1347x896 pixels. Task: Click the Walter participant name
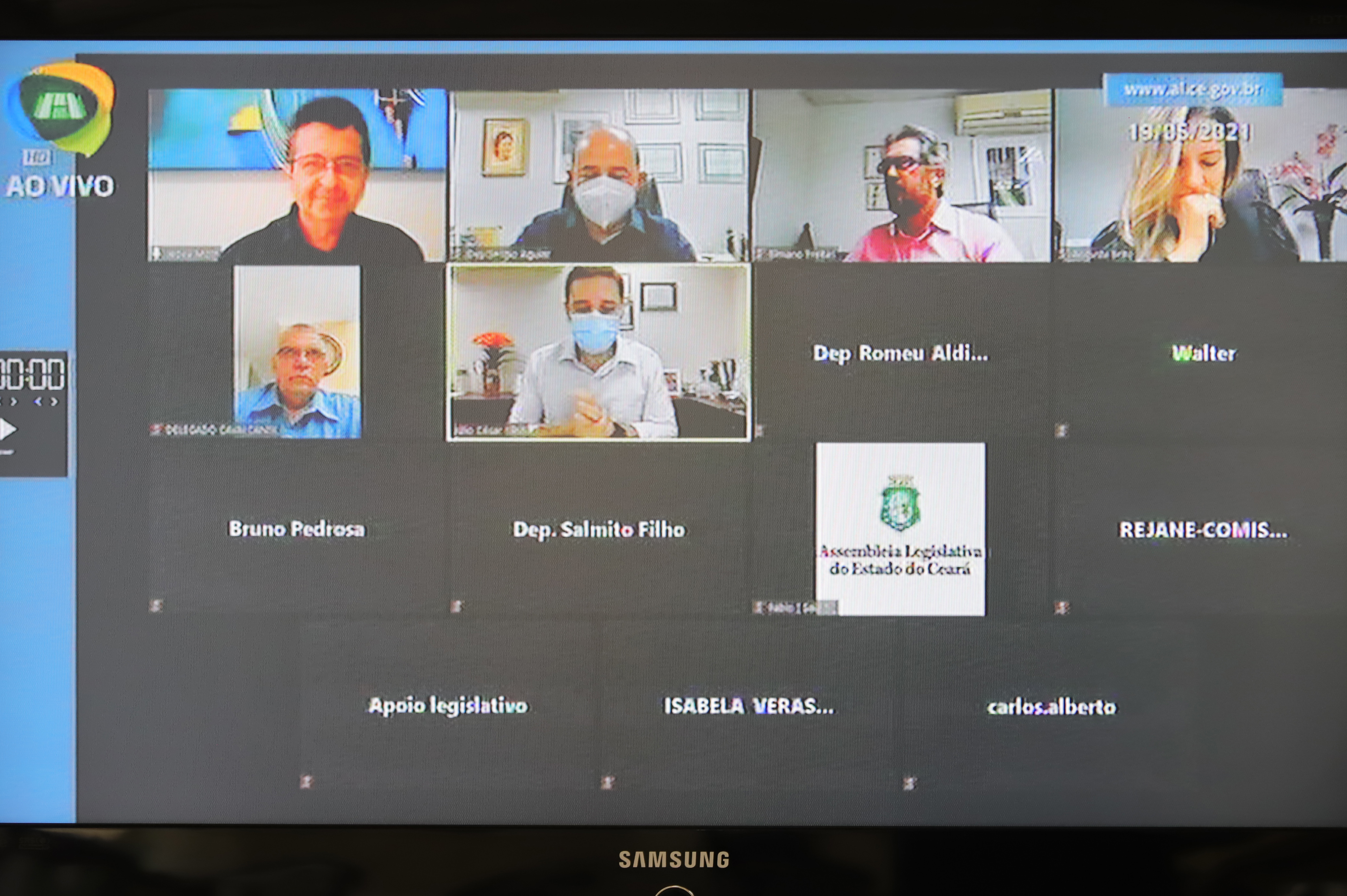pyautogui.click(x=1204, y=353)
